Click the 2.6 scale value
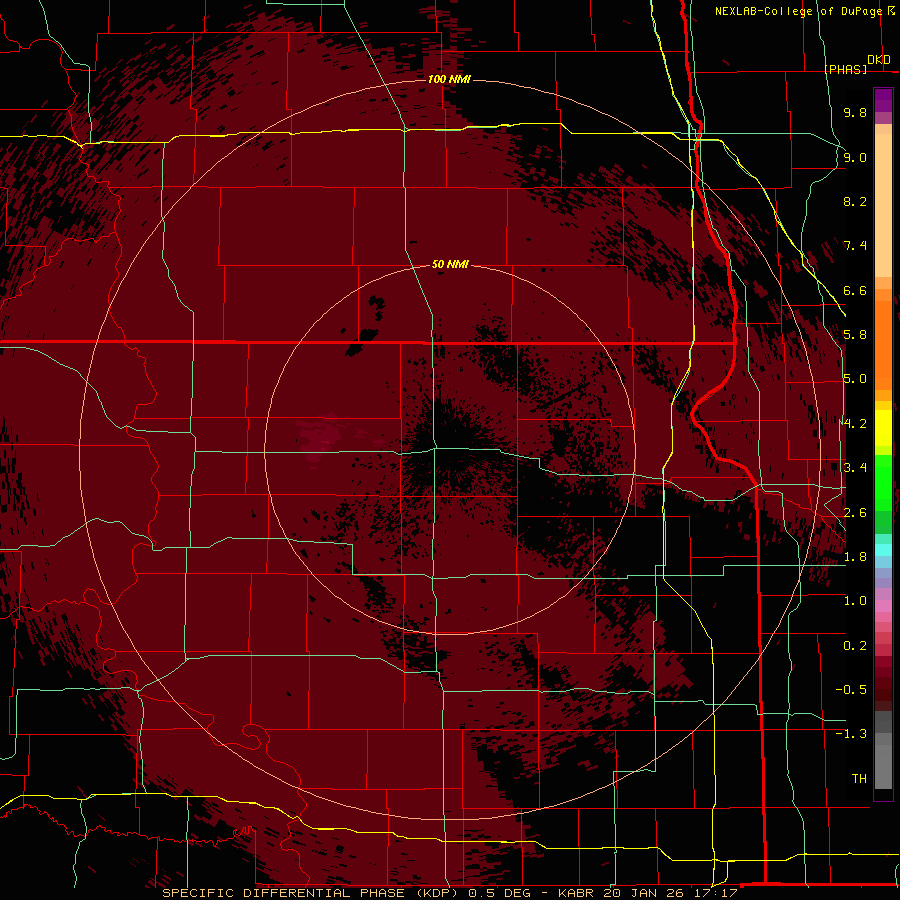Image resolution: width=900 pixels, height=900 pixels. (x=855, y=513)
